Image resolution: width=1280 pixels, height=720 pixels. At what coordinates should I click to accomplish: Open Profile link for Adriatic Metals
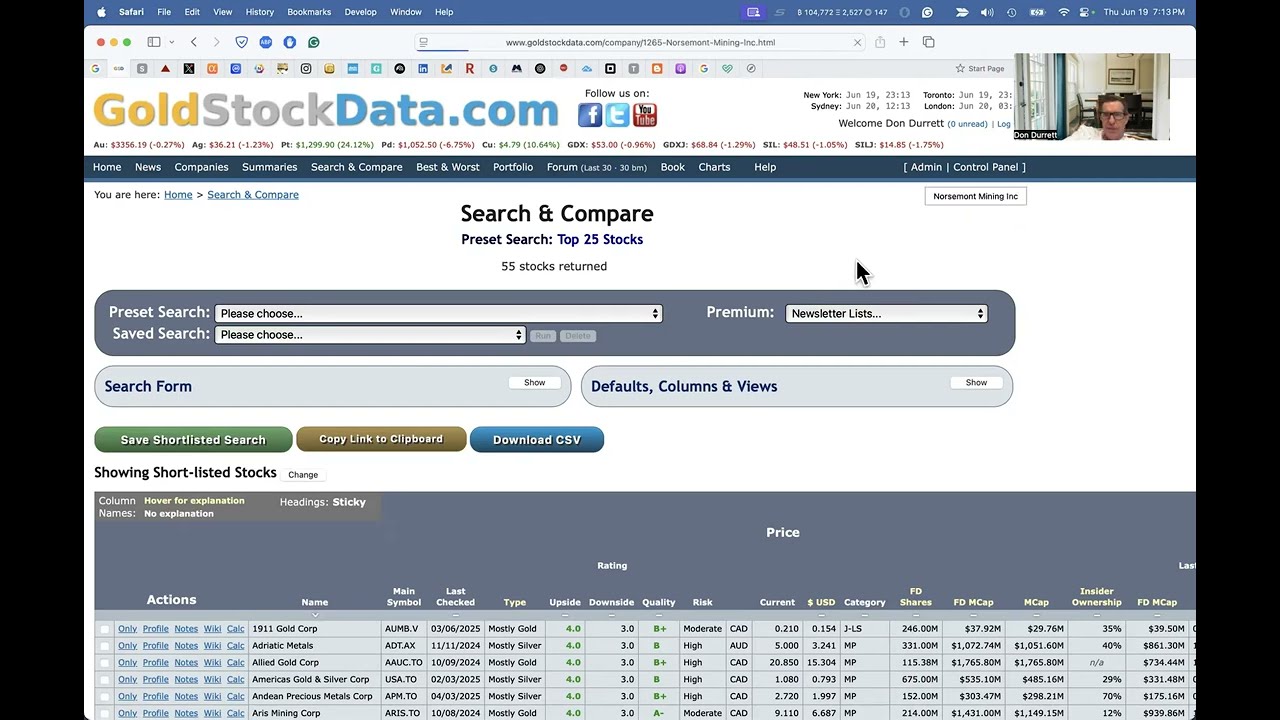pyautogui.click(x=155, y=646)
